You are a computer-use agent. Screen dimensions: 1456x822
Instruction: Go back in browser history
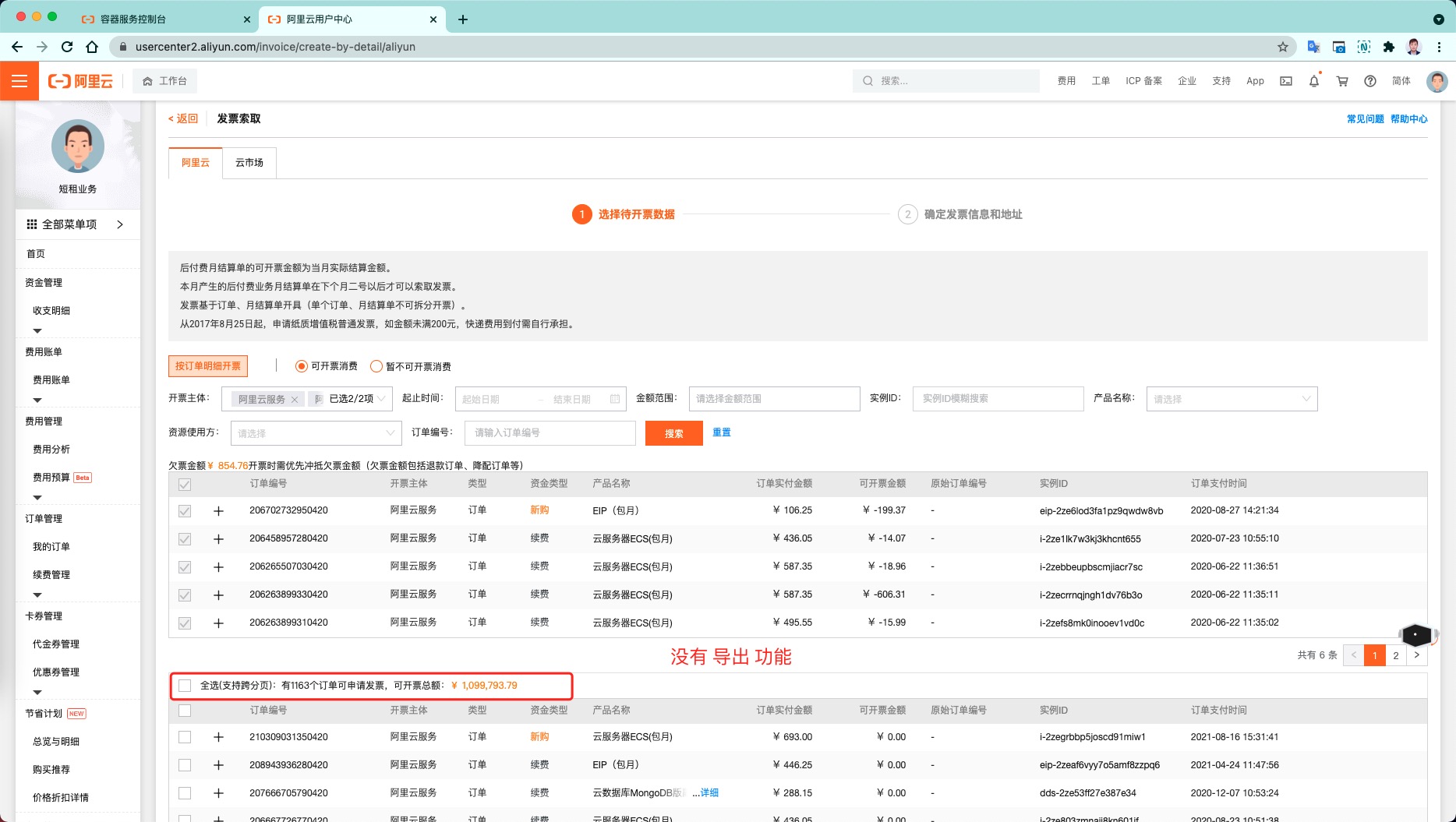[x=17, y=47]
